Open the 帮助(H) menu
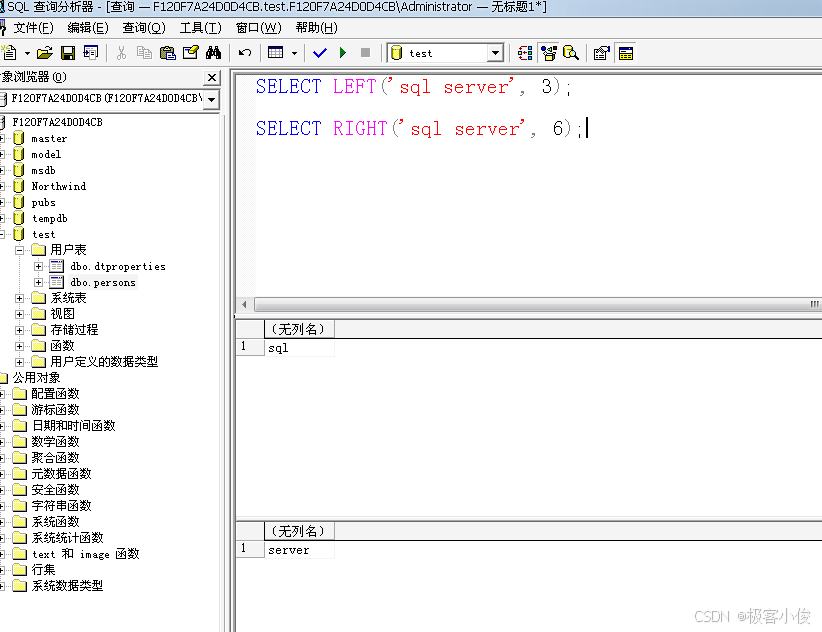 (316, 28)
